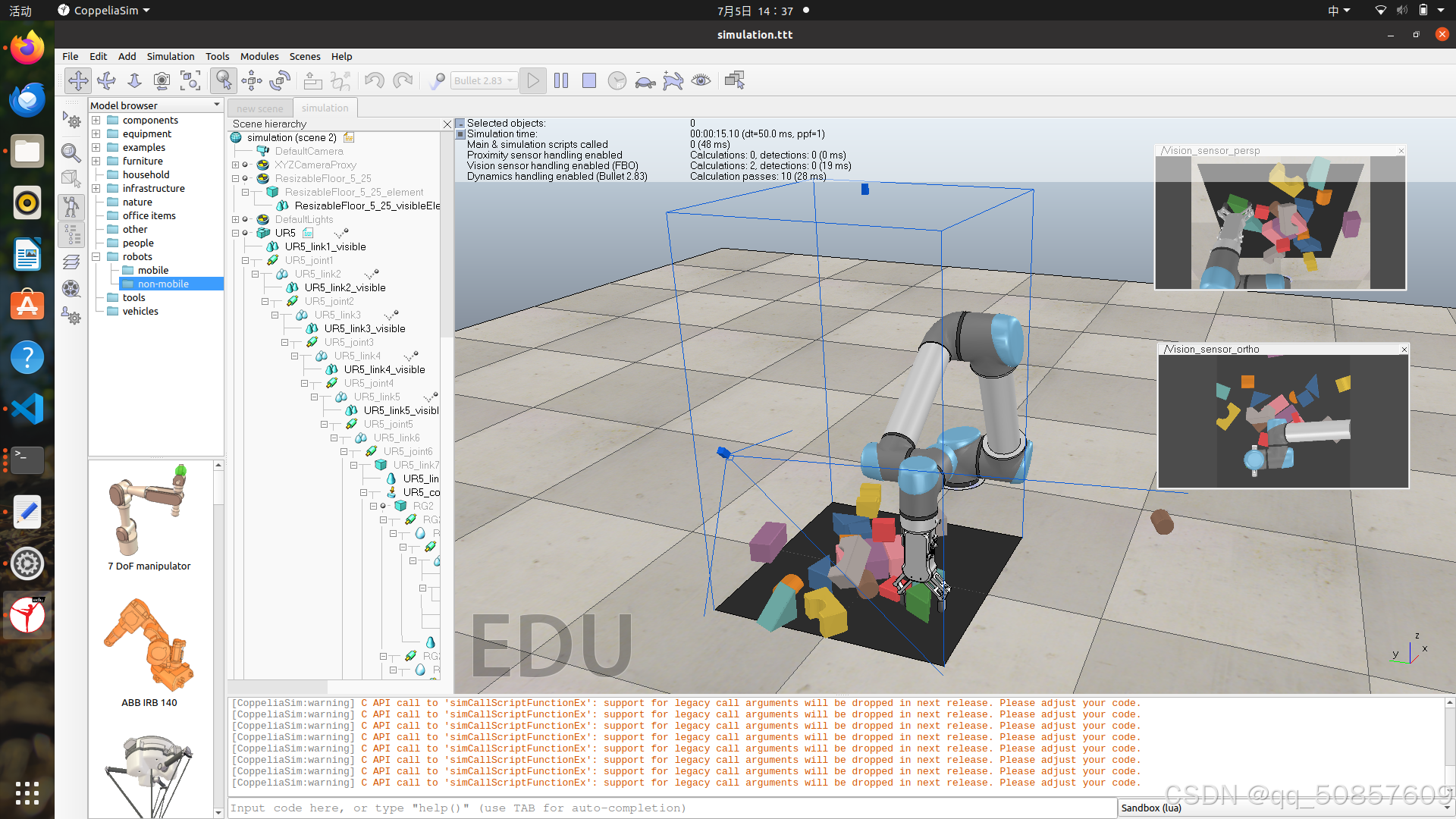Close the Vision_sensor_ortho floating view
Screen dimensions: 1456x819
tap(1404, 350)
